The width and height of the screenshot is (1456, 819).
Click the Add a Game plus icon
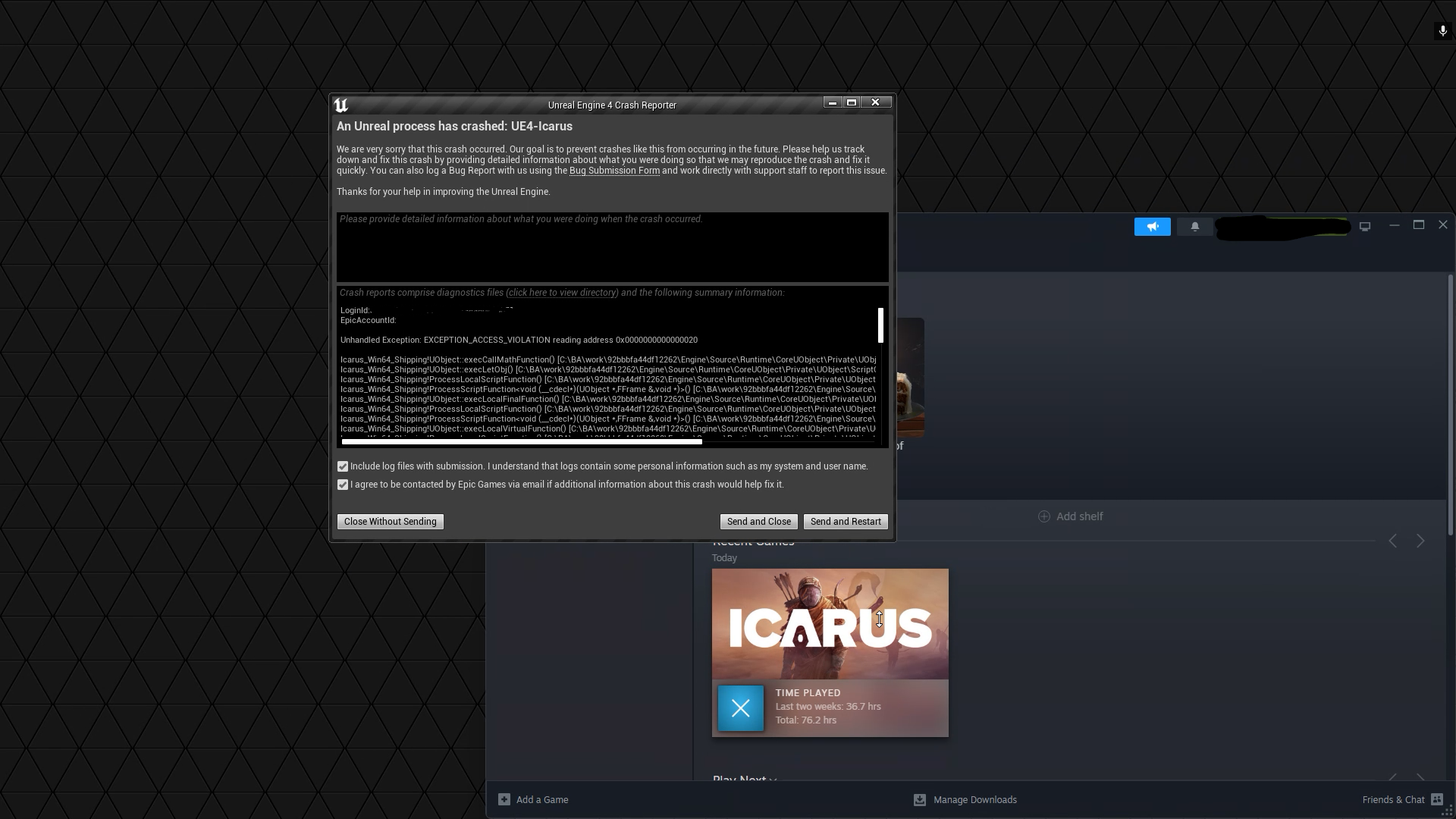[x=504, y=799]
